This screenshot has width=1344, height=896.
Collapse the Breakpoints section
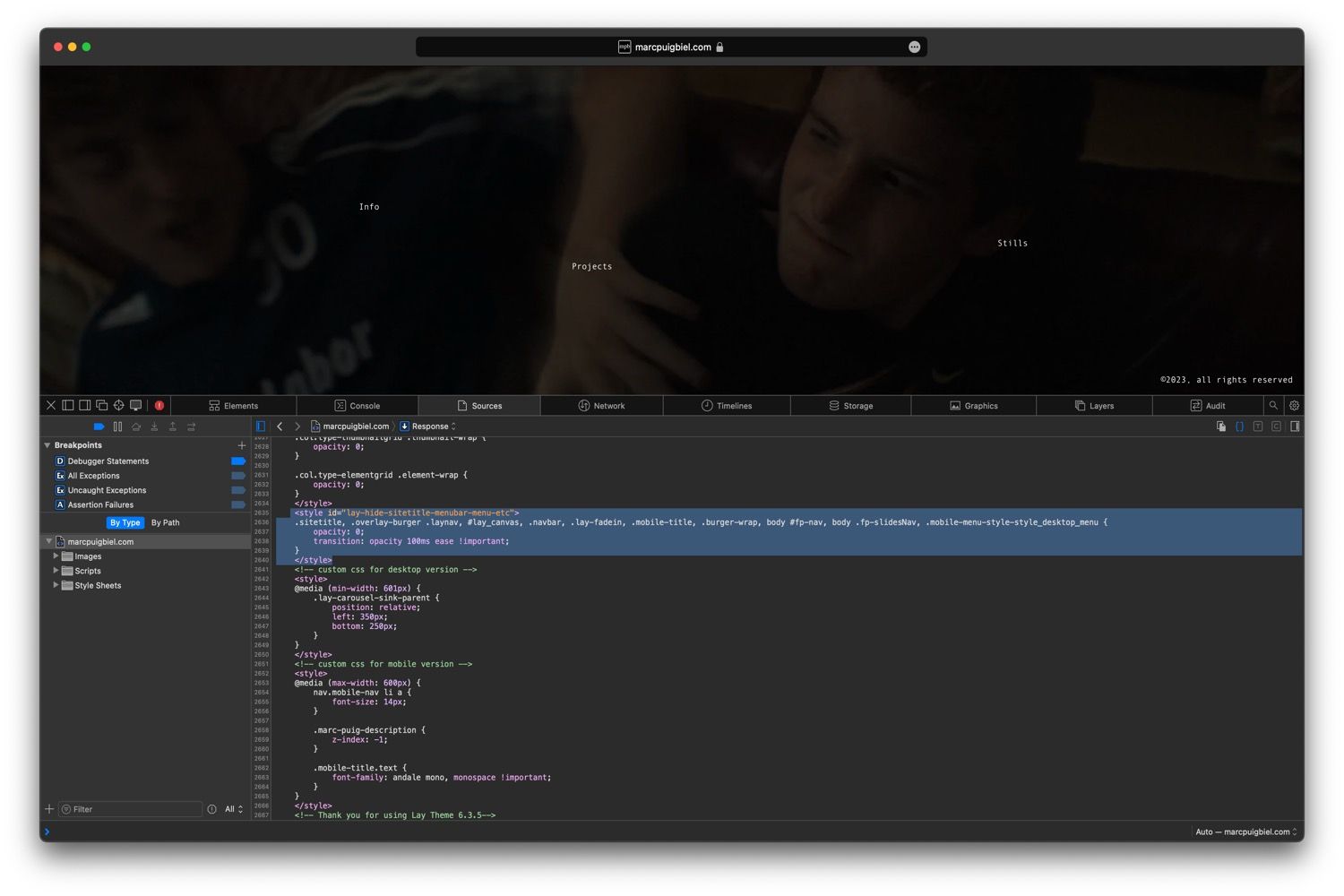(47, 445)
